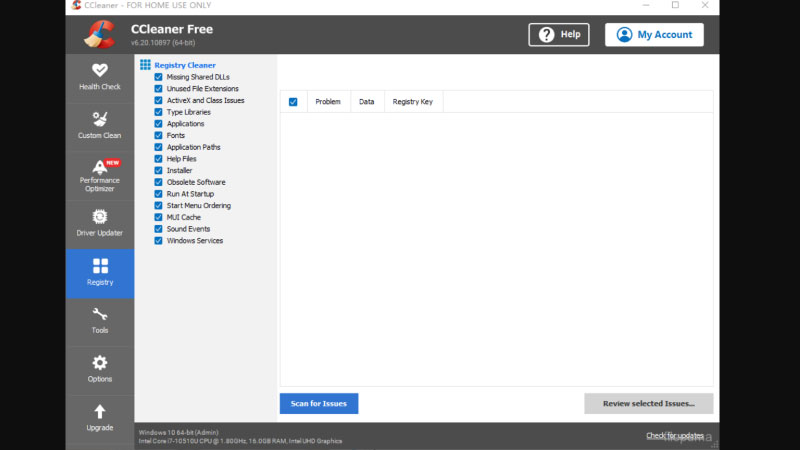The height and width of the screenshot is (450, 800).
Task: Sort results by Data column
Action: pos(367,102)
